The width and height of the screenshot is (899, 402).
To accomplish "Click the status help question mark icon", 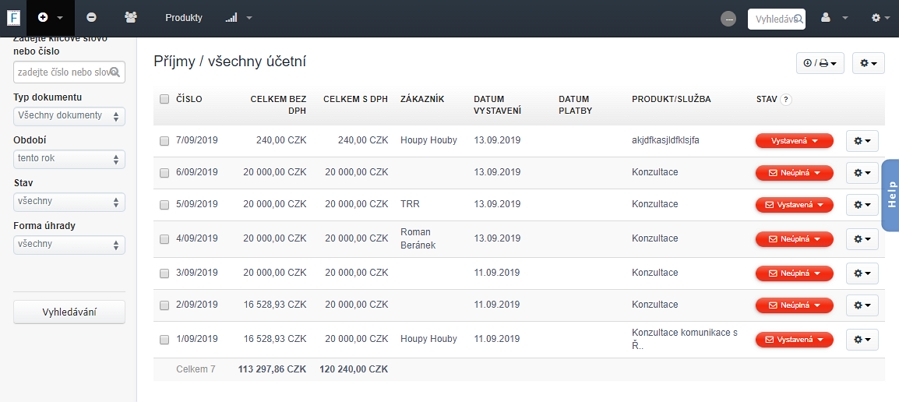I will (x=786, y=99).
